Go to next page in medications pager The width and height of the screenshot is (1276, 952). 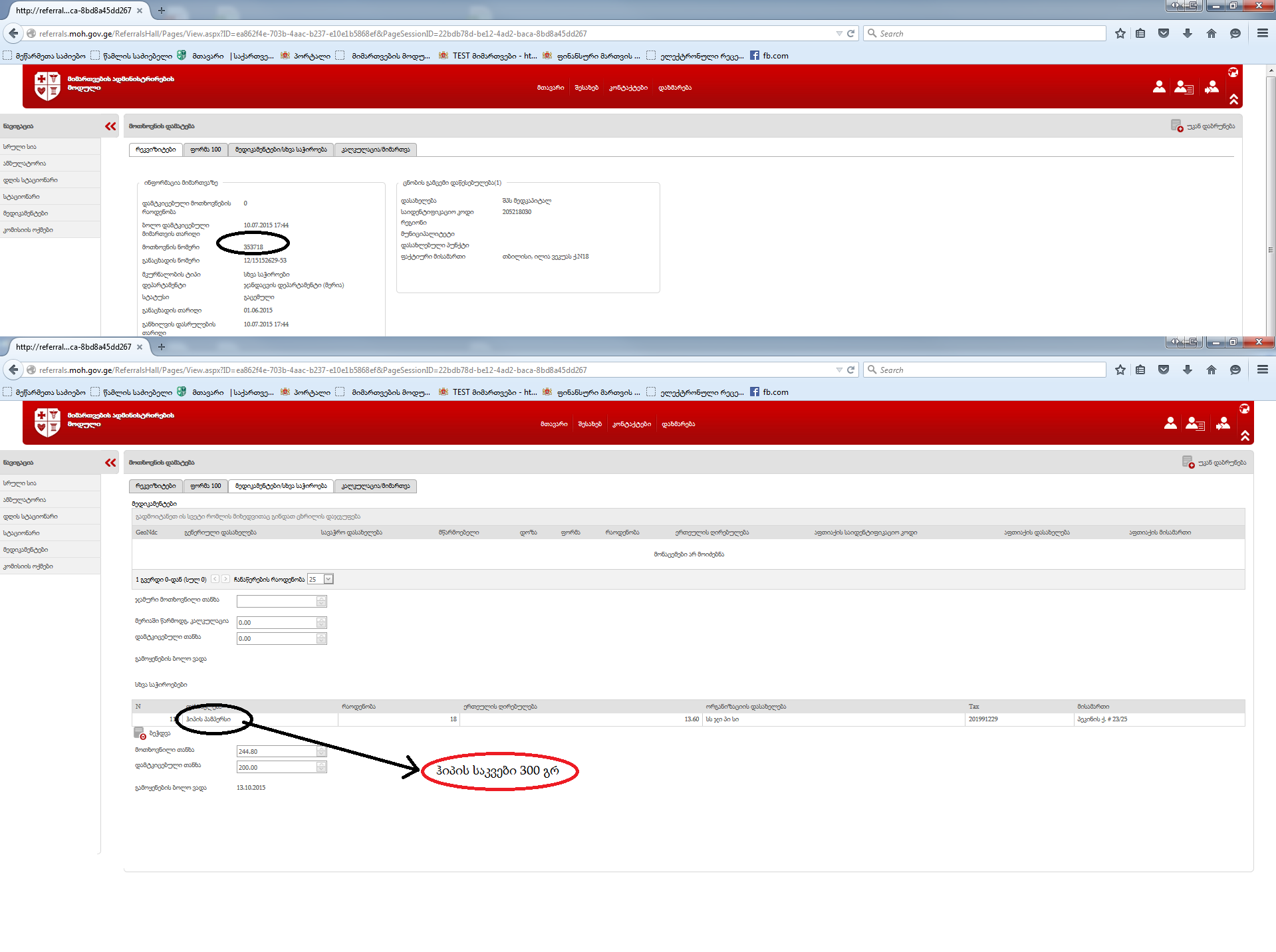226,579
